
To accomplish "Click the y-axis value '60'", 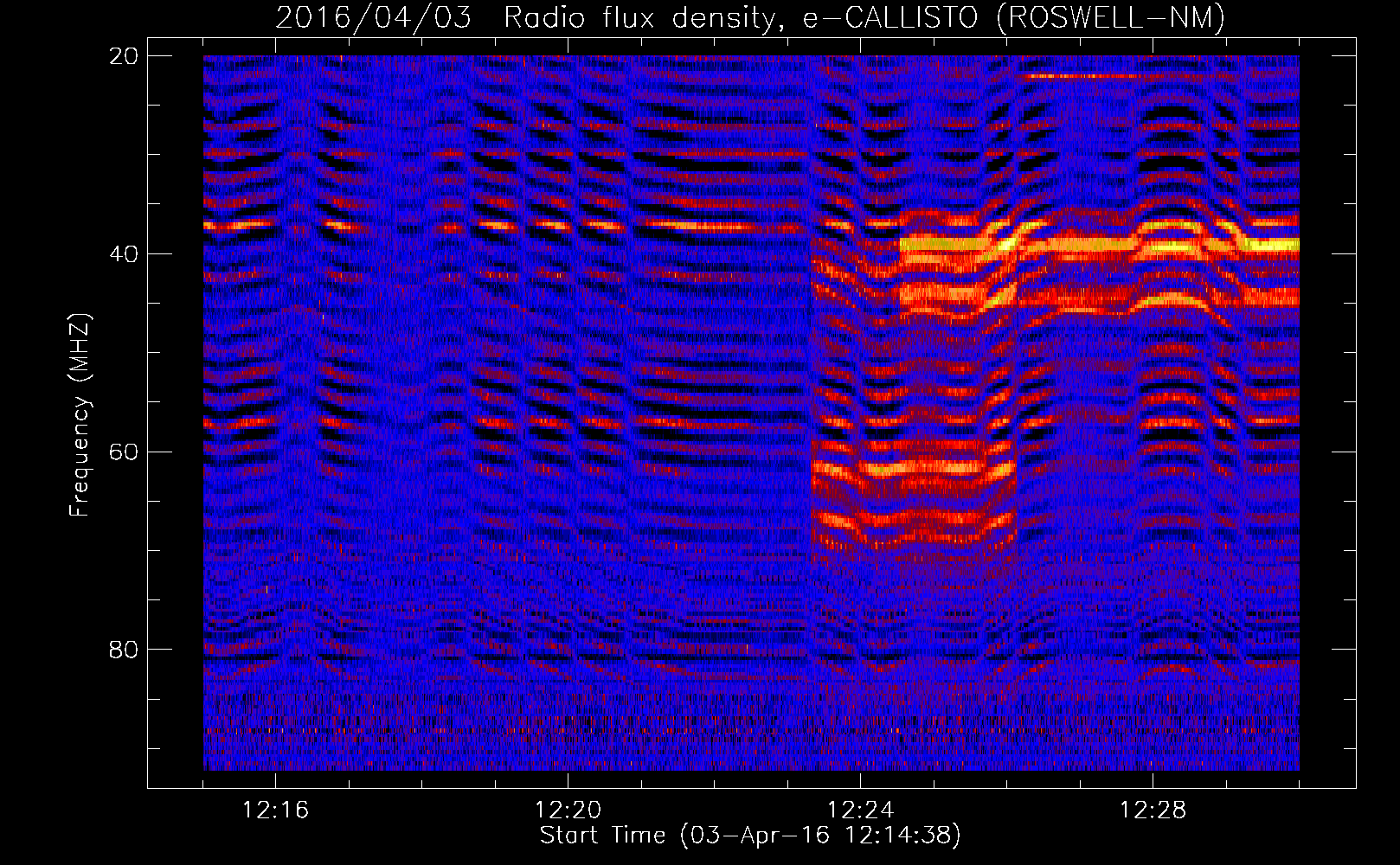I will pos(124,452).
